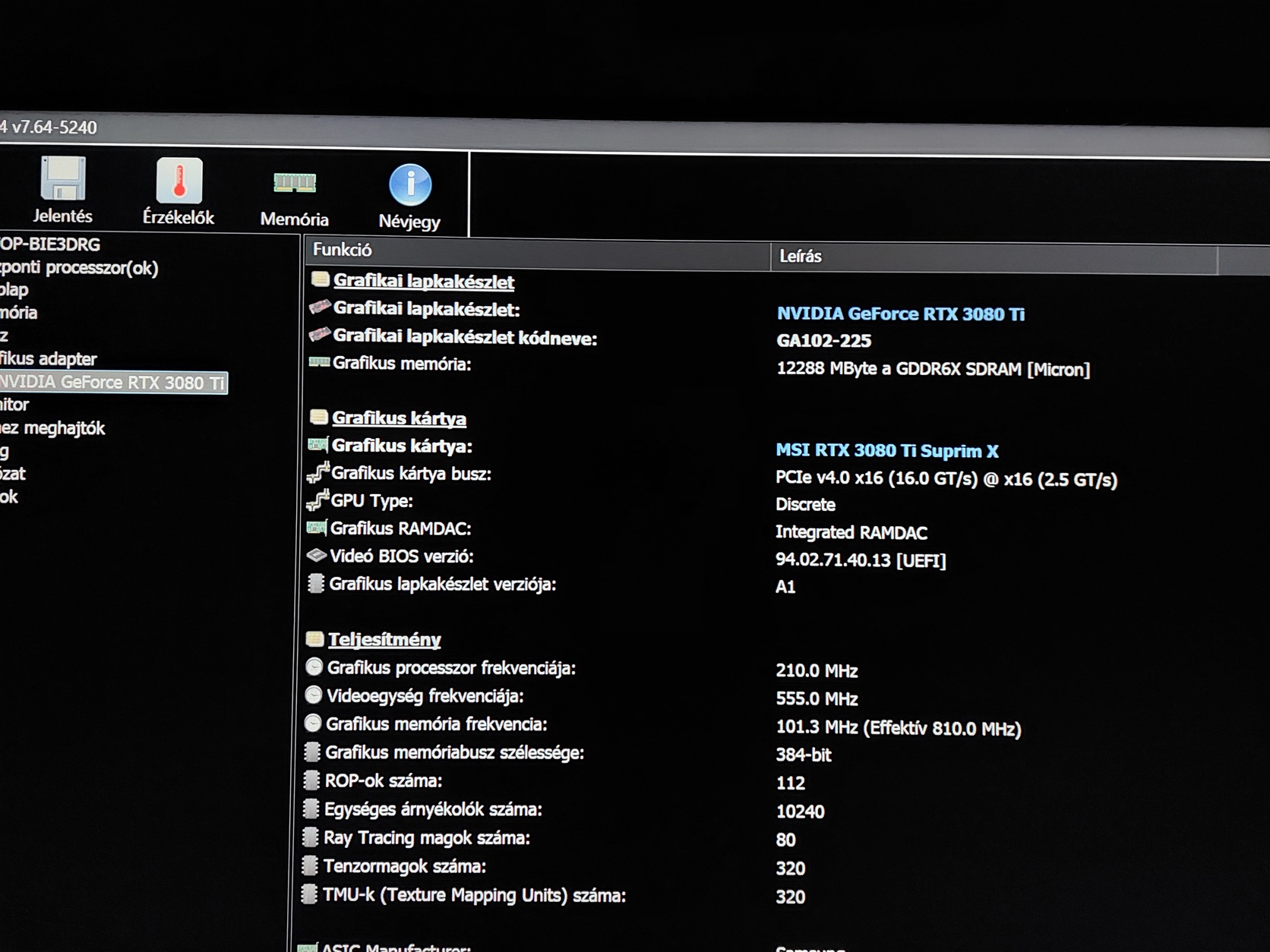Viewport: 1270px width, 952px height.
Task: Click the folder icon of the Teljesítmény heading
Action: click(x=314, y=638)
